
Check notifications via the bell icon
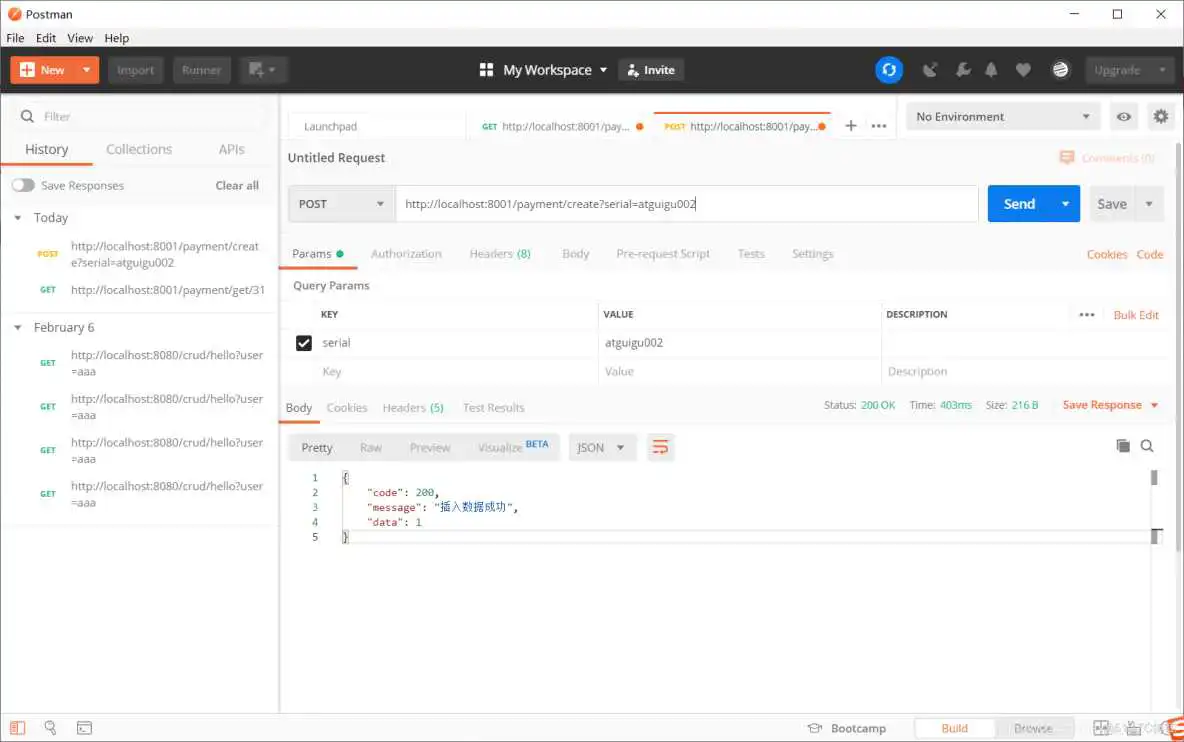[x=991, y=70]
